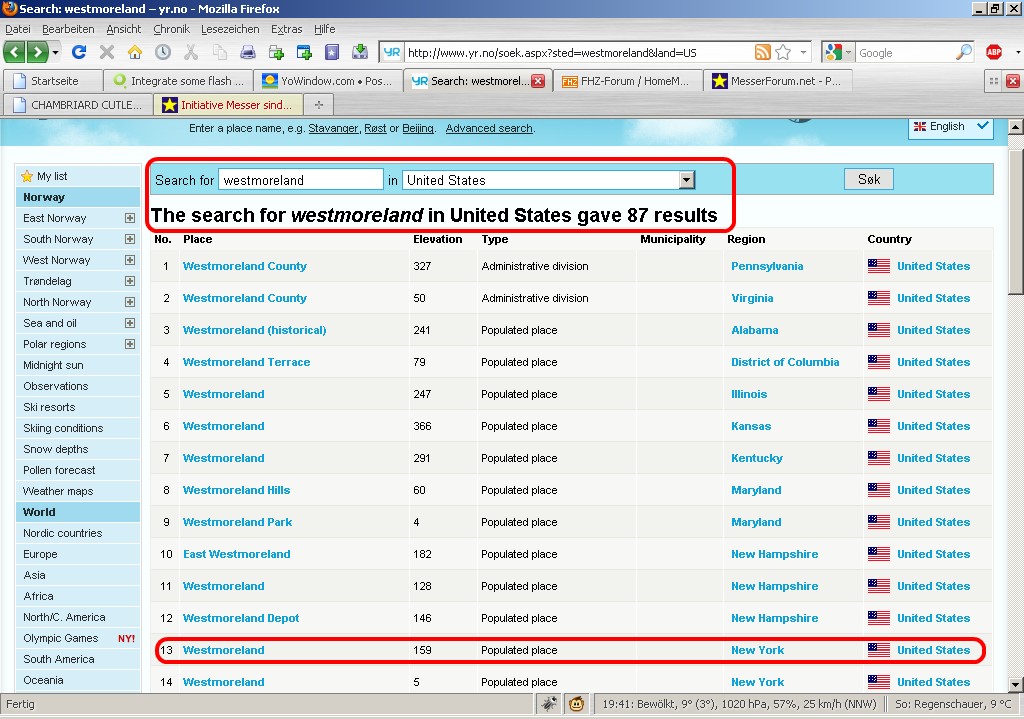Viewport: 1024px width, 719px height.
Task: Open browsing history via clock icon
Action: coord(162,52)
